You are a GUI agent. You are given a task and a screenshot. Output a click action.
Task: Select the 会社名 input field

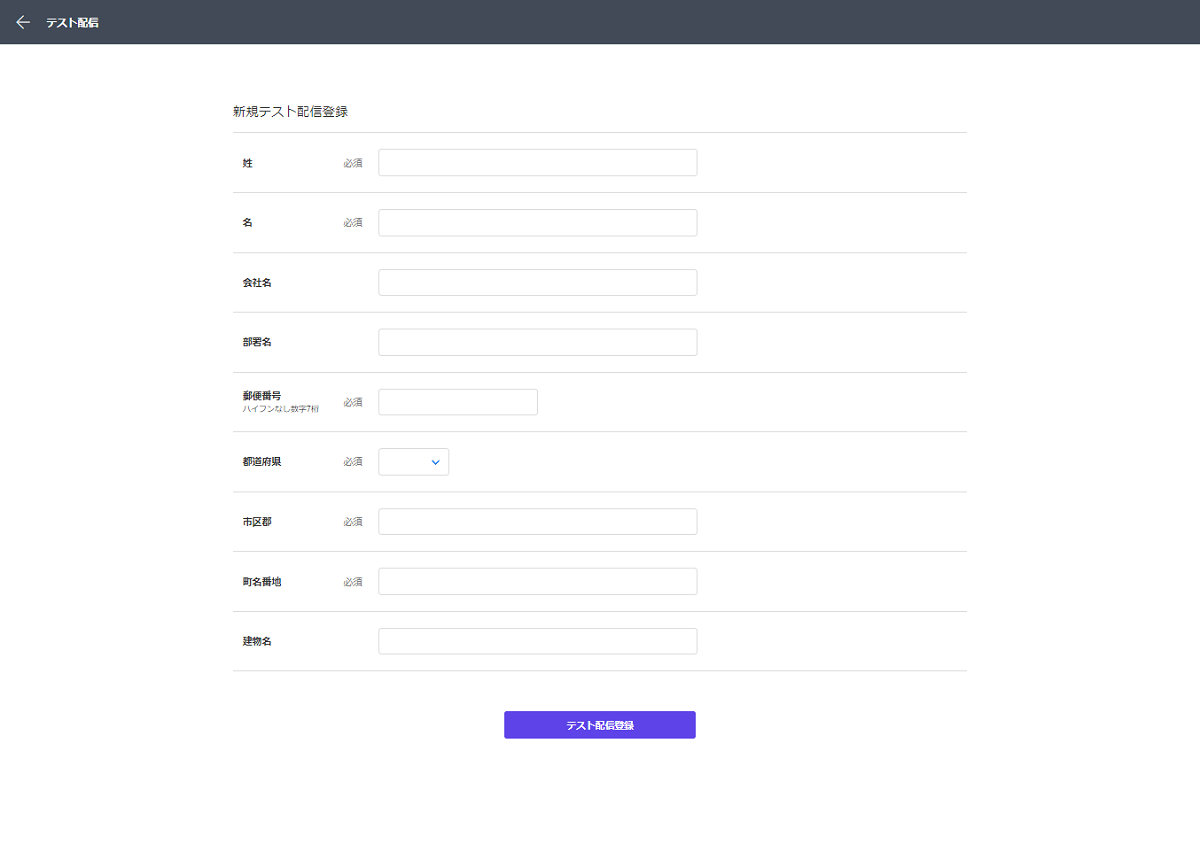pos(537,282)
